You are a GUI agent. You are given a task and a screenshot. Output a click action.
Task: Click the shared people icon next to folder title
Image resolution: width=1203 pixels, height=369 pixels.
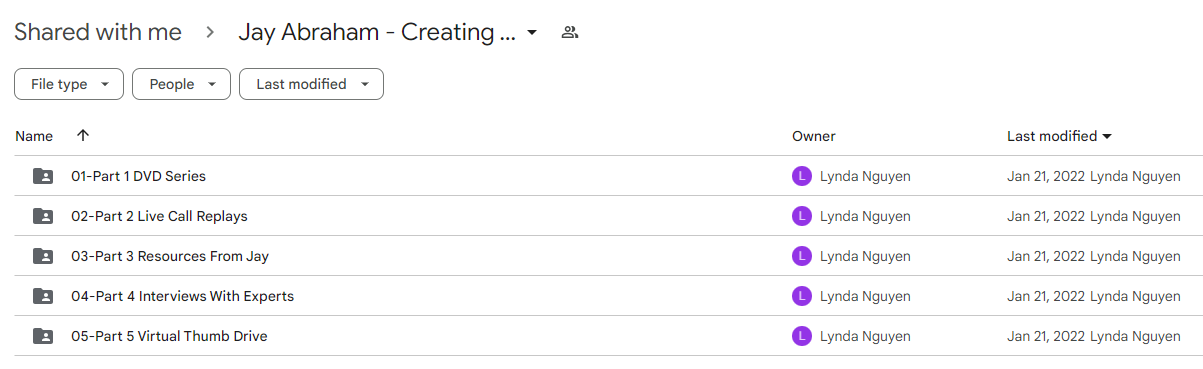coord(570,32)
